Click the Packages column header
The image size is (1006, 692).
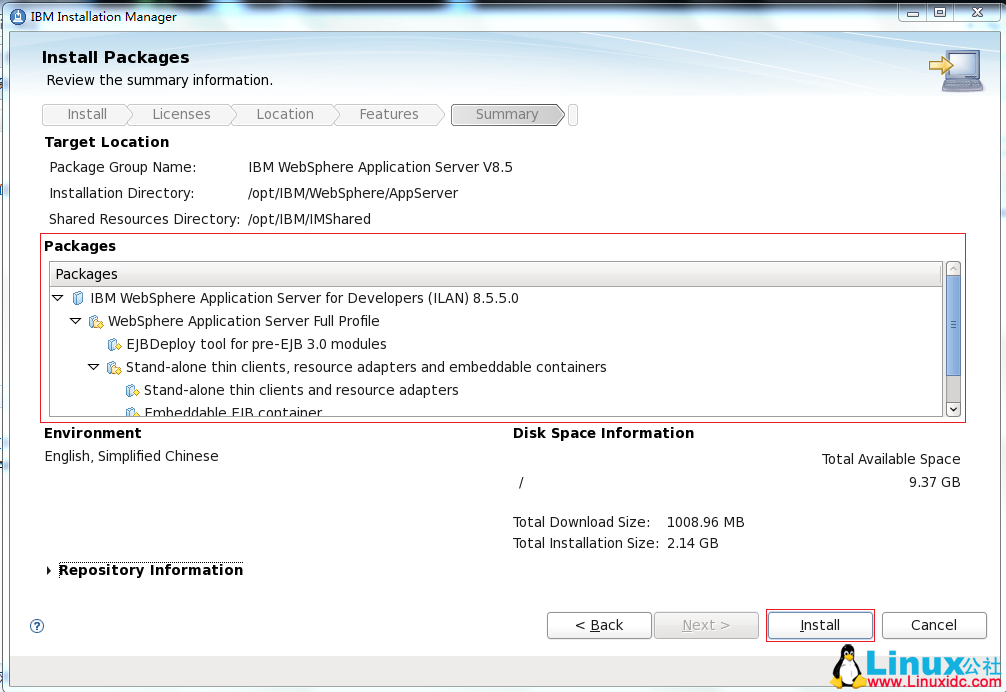click(495, 274)
